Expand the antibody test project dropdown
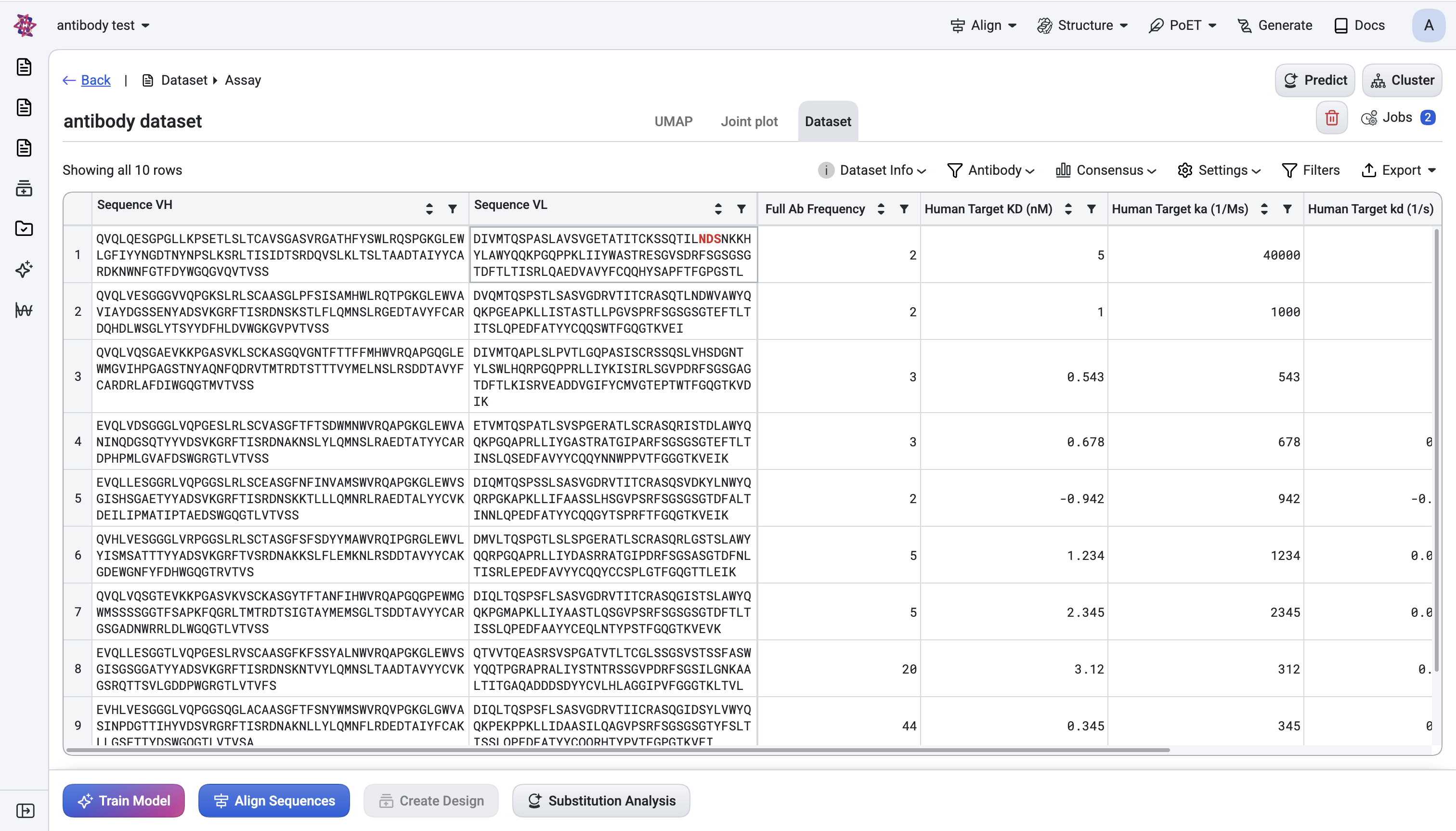 pos(104,25)
